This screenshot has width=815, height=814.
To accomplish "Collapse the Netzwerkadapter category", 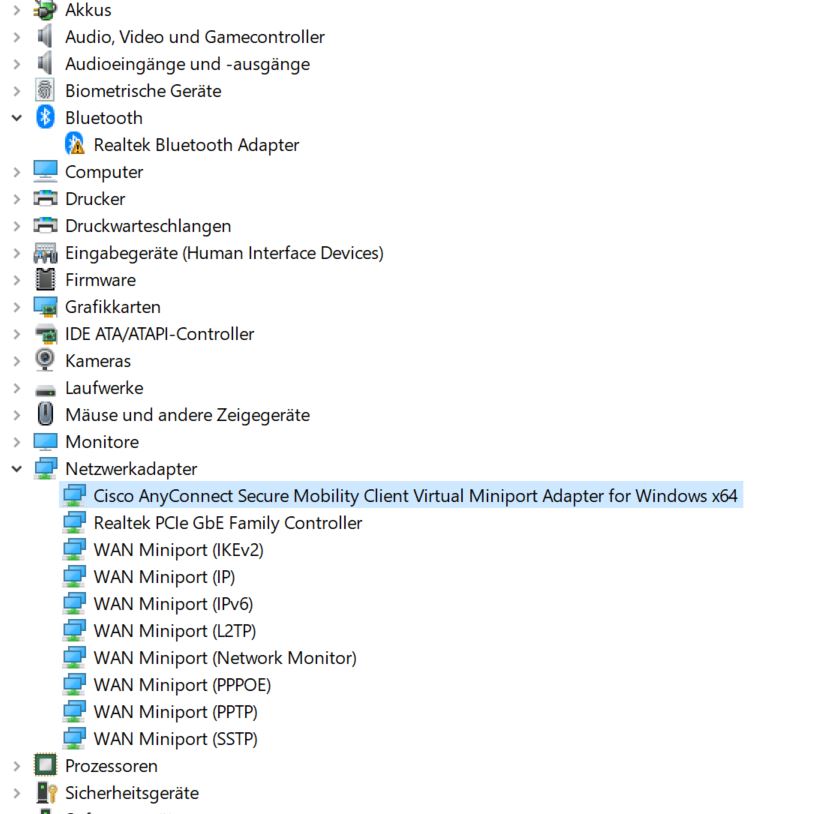I will [x=17, y=469].
